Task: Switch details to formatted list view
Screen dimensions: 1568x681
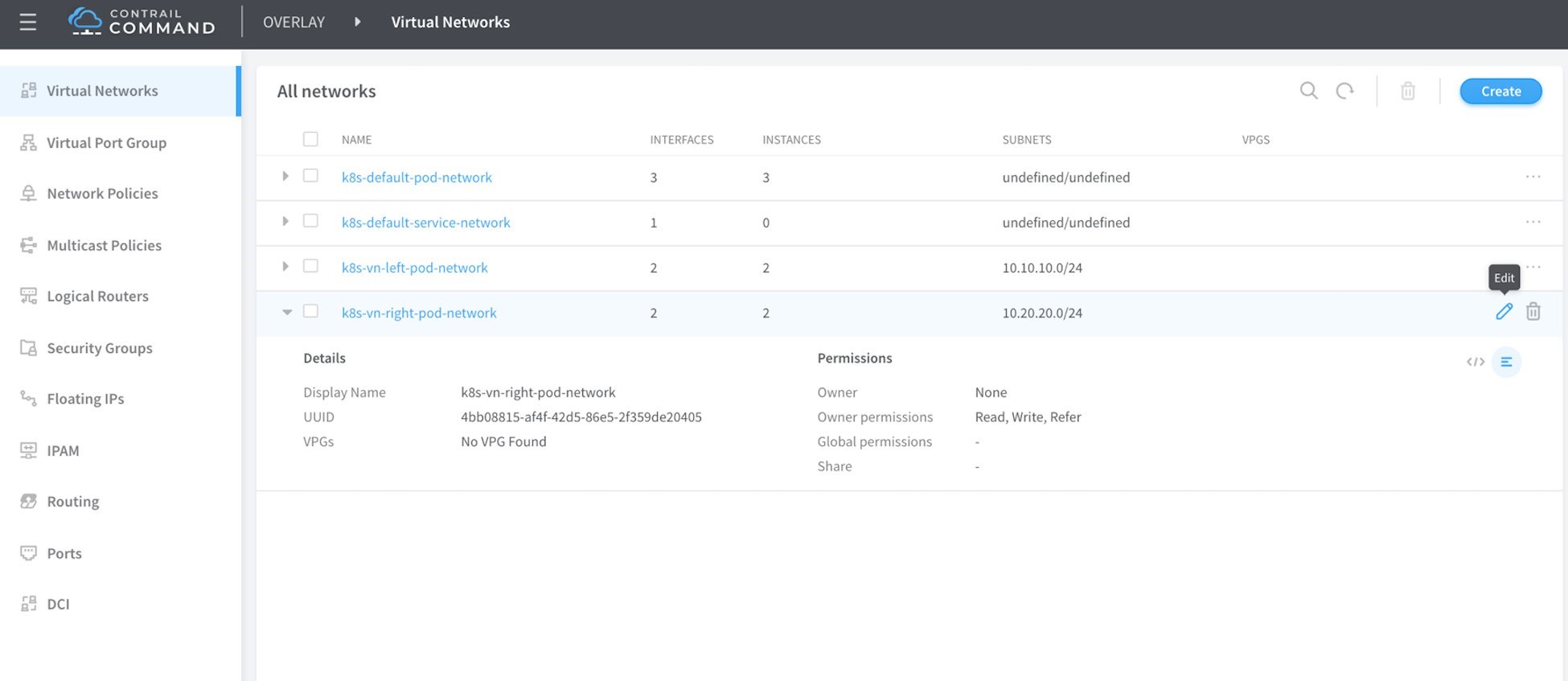Action: click(1507, 362)
